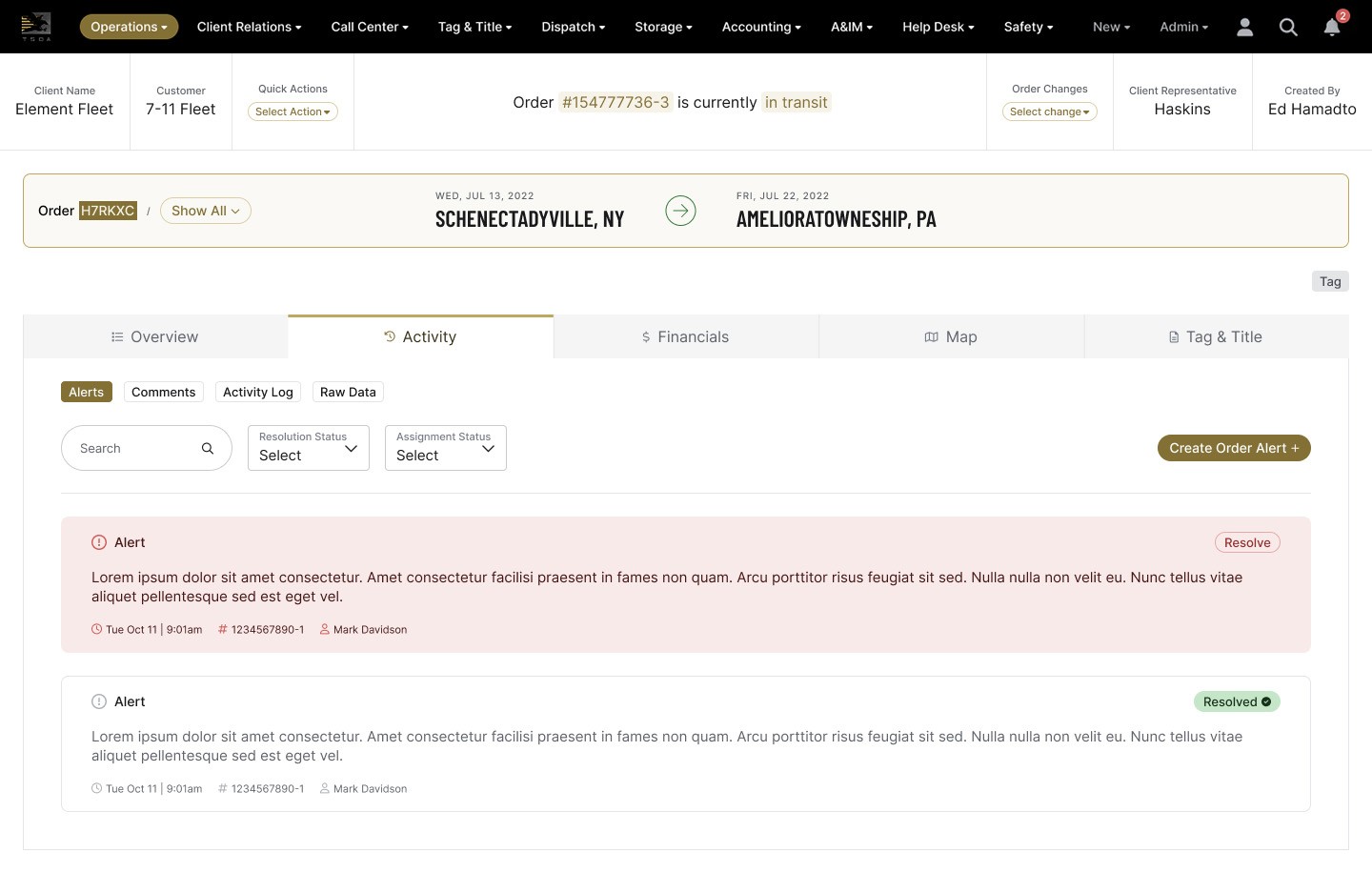Click the Element Fleet client name
The width and height of the screenshot is (1372, 873).
coord(65,109)
